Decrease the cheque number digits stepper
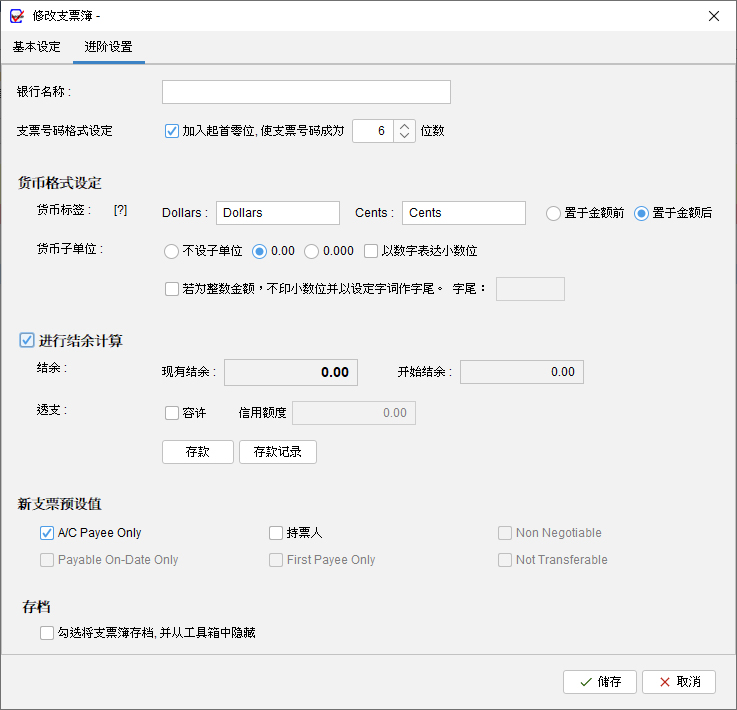Viewport: 737px width, 710px height. coord(404,136)
